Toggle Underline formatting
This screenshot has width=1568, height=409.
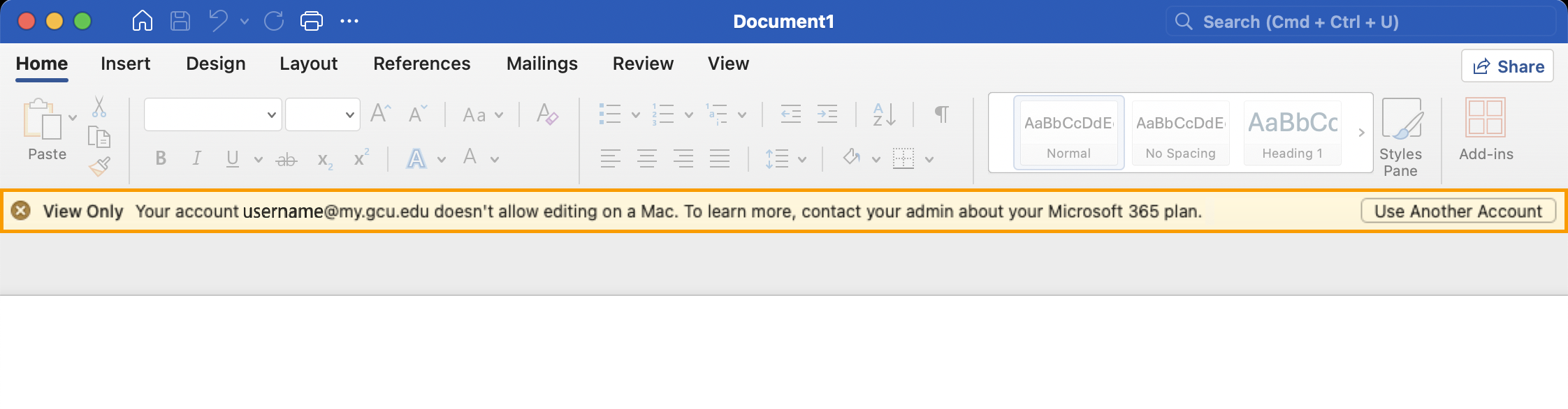click(x=233, y=159)
